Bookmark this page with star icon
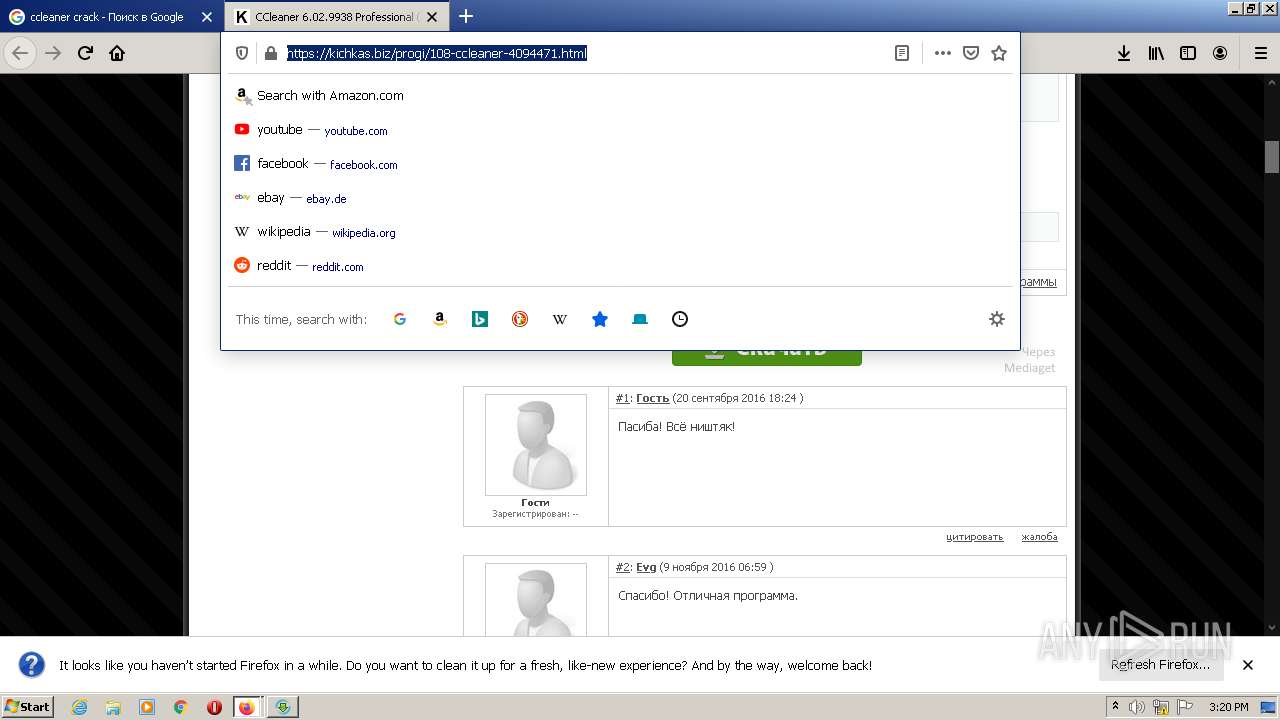 (x=998, y=53)
